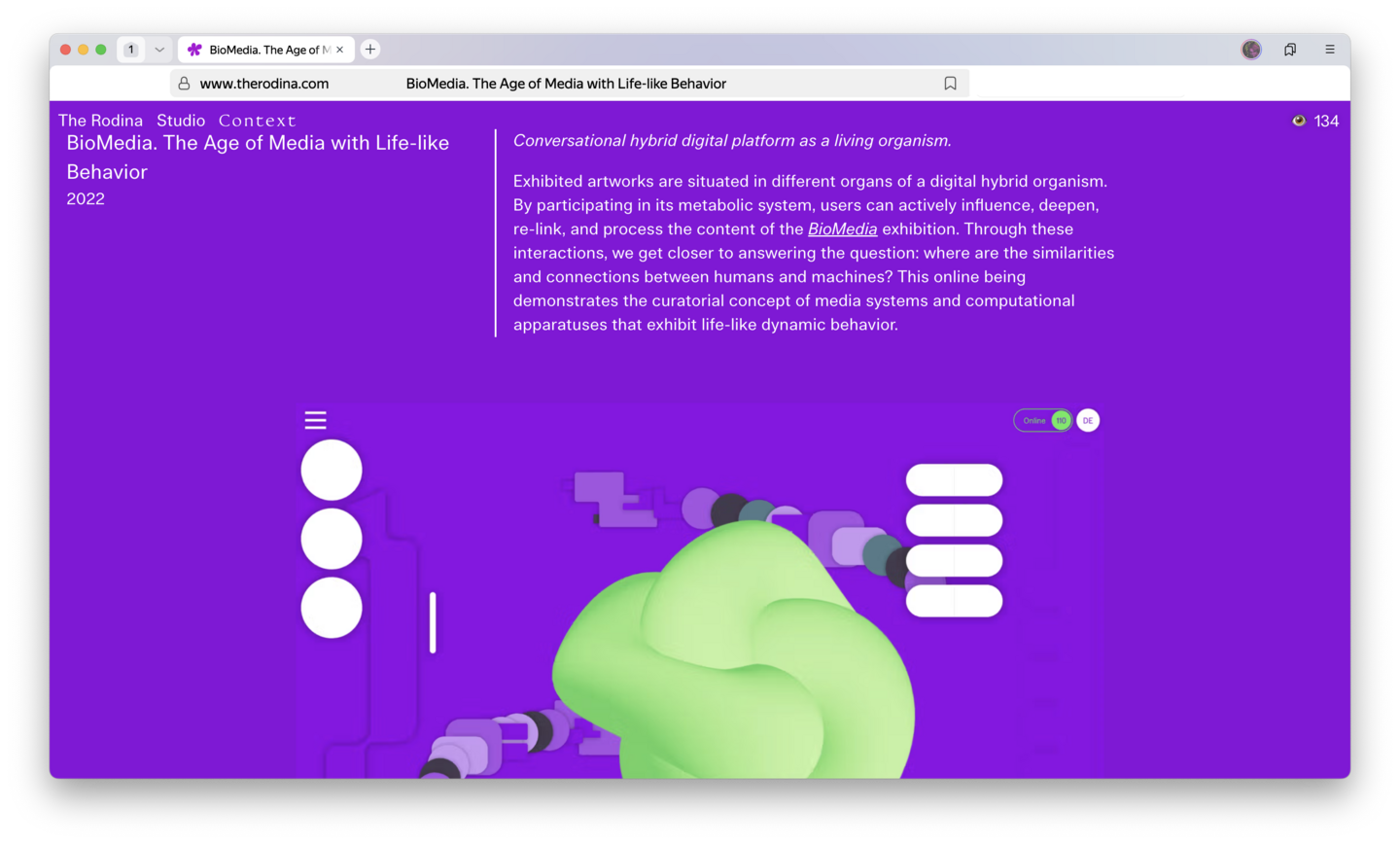Switch to the BioMedia browser tab

[264, 50]
